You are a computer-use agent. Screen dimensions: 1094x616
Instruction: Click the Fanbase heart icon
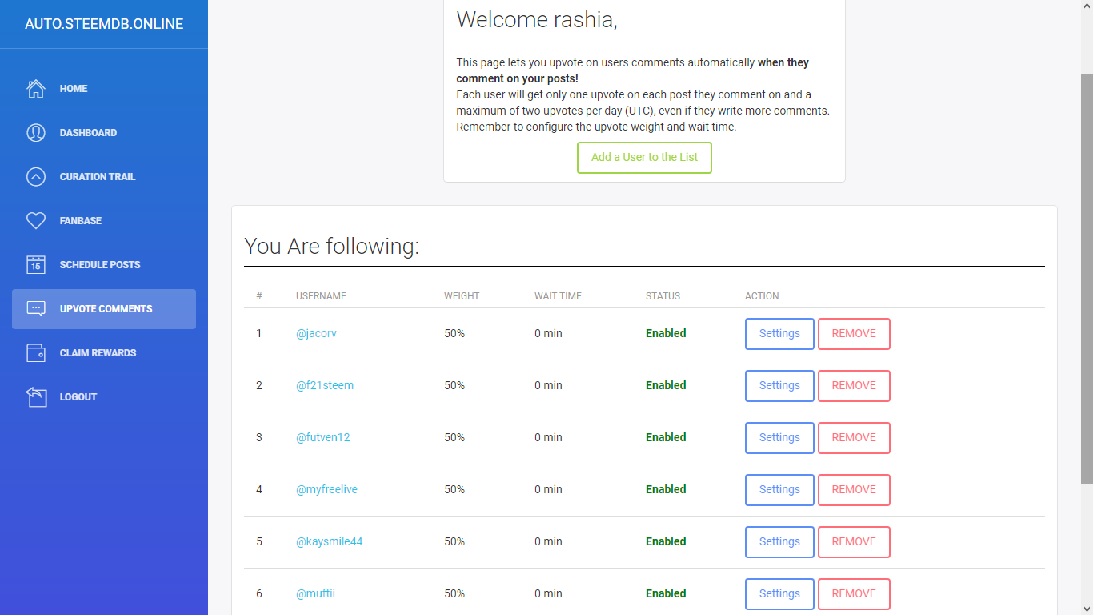click(x=36, y=221)
